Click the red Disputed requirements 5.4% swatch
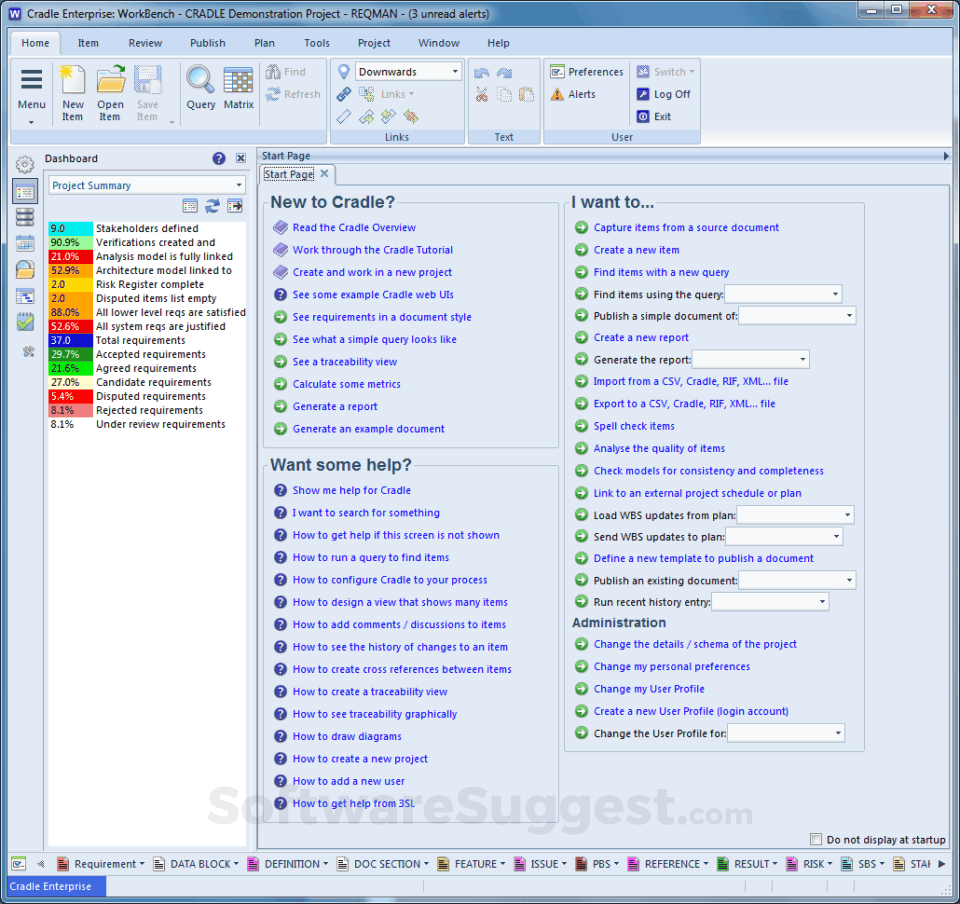 [71, 396]
